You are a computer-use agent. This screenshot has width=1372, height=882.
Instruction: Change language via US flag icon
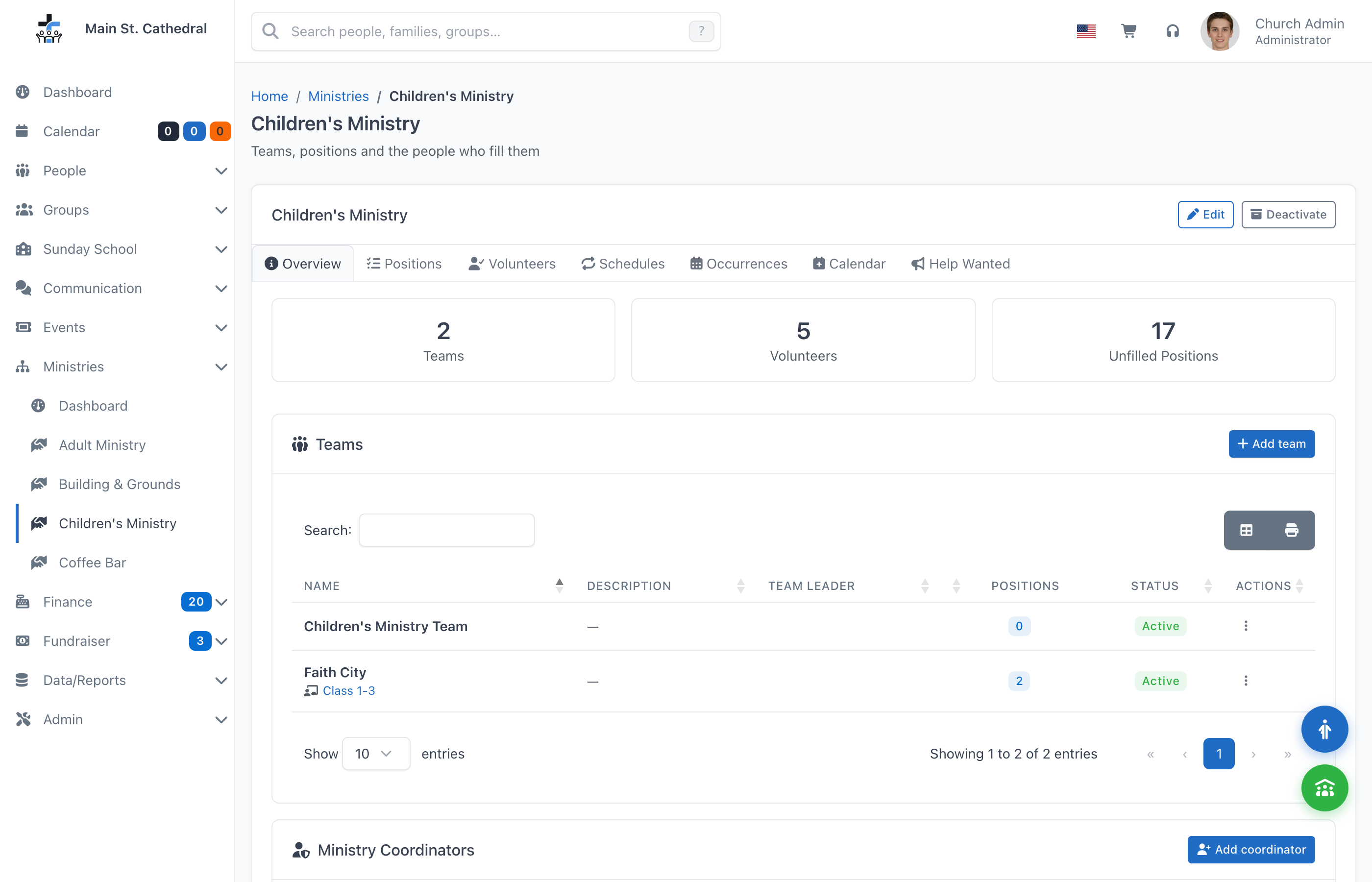click(x=1086, y=31)
